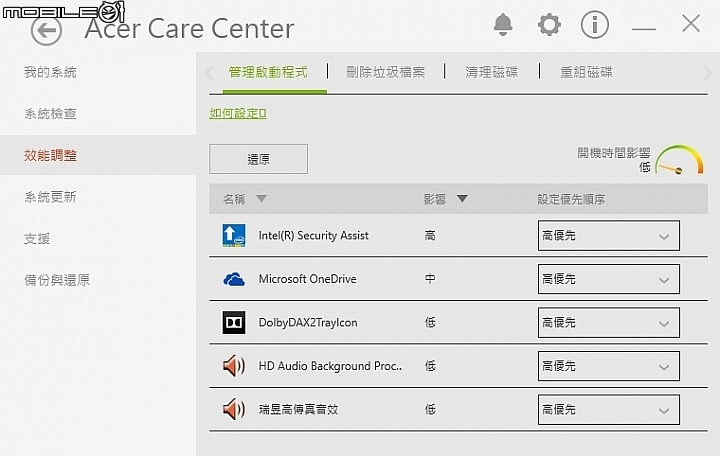This screenshot has height=456, width=720.
Task: Sort list by 名稱 column arrow
Action: (x=261, y=199)
